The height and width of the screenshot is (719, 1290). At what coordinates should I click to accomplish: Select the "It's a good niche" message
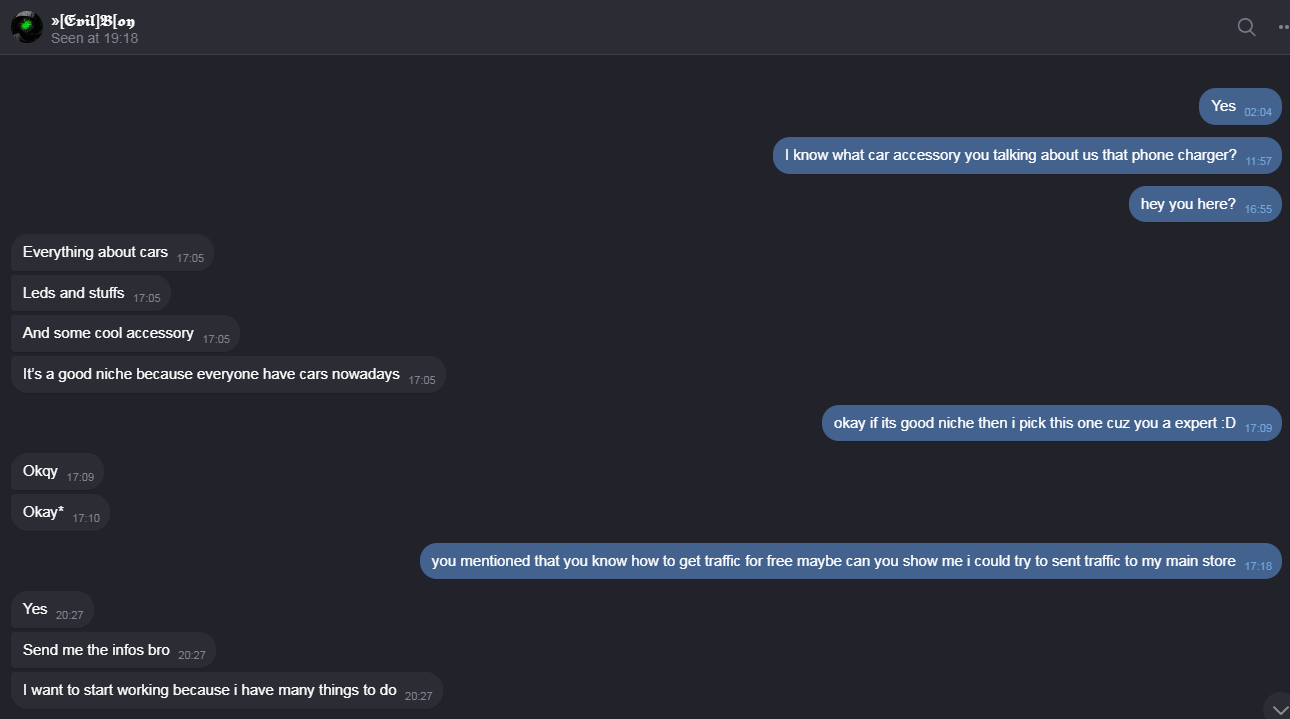click(227, 375)
